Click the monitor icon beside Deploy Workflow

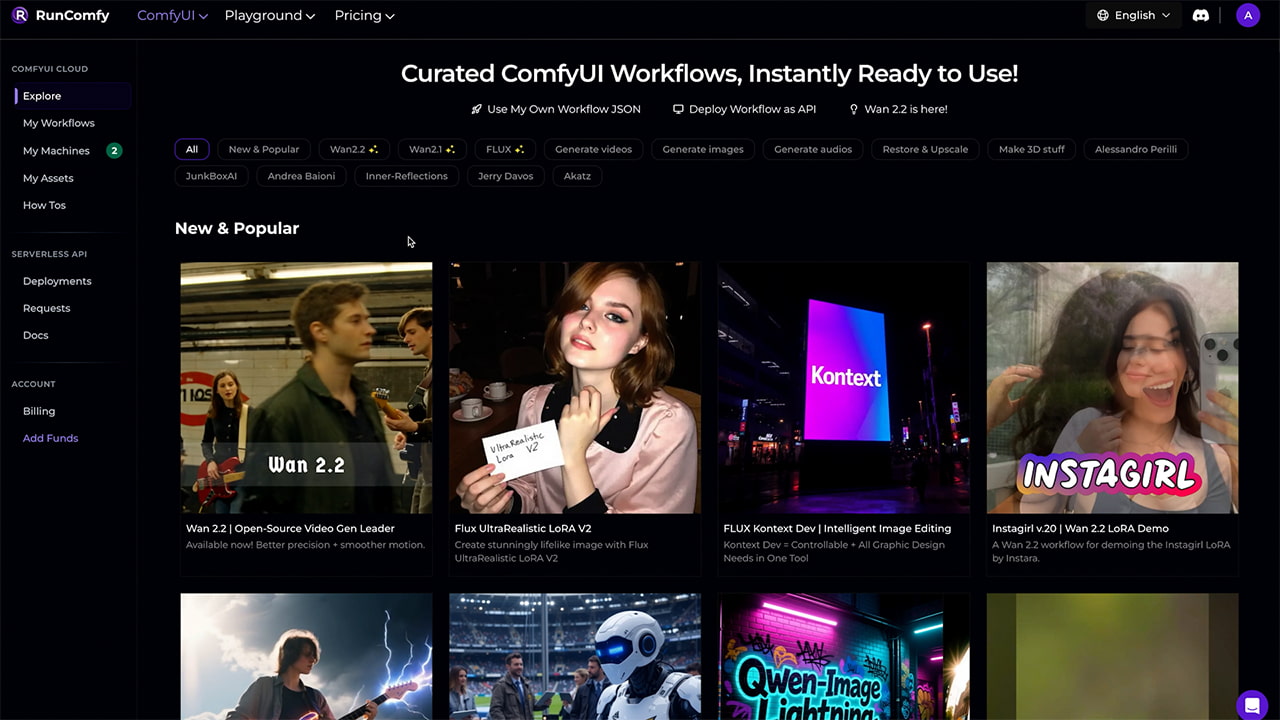tap(678, 109)
